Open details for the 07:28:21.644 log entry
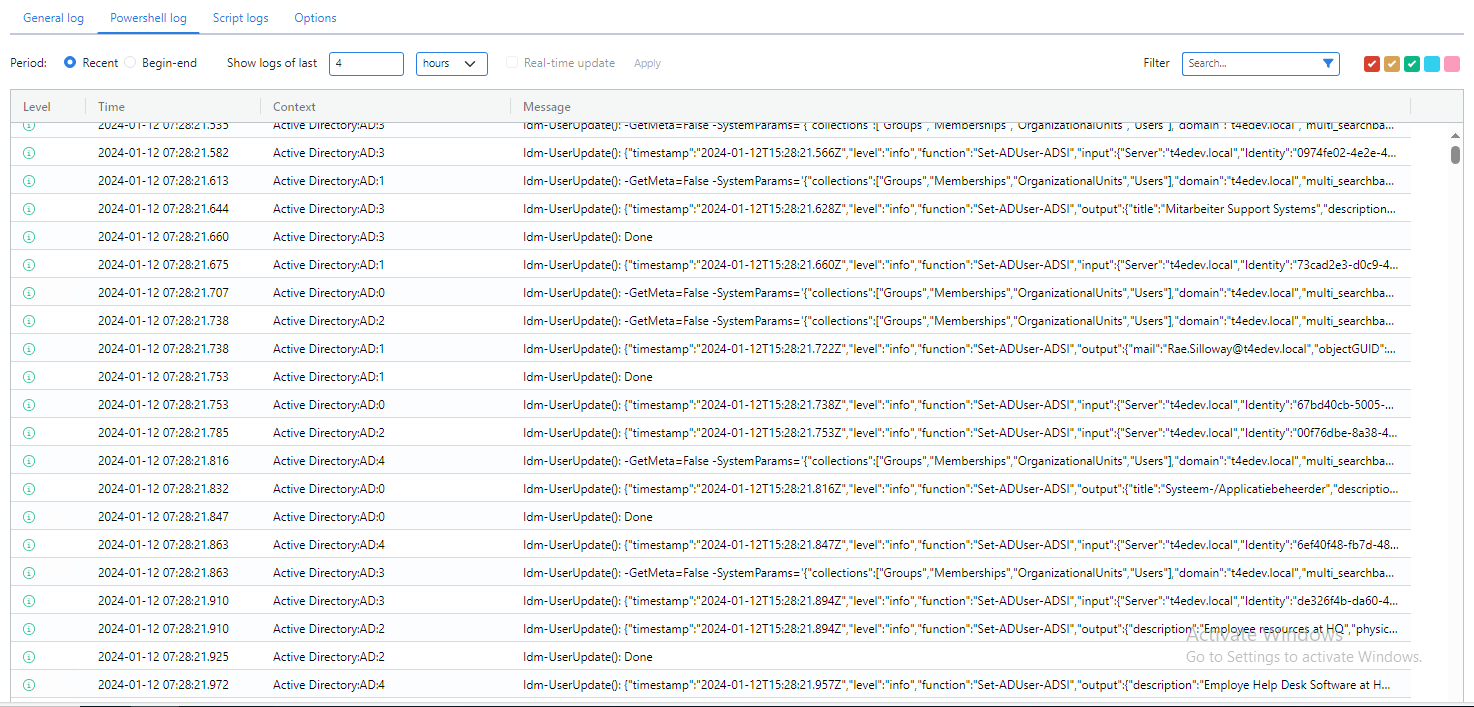 point(28,208)
